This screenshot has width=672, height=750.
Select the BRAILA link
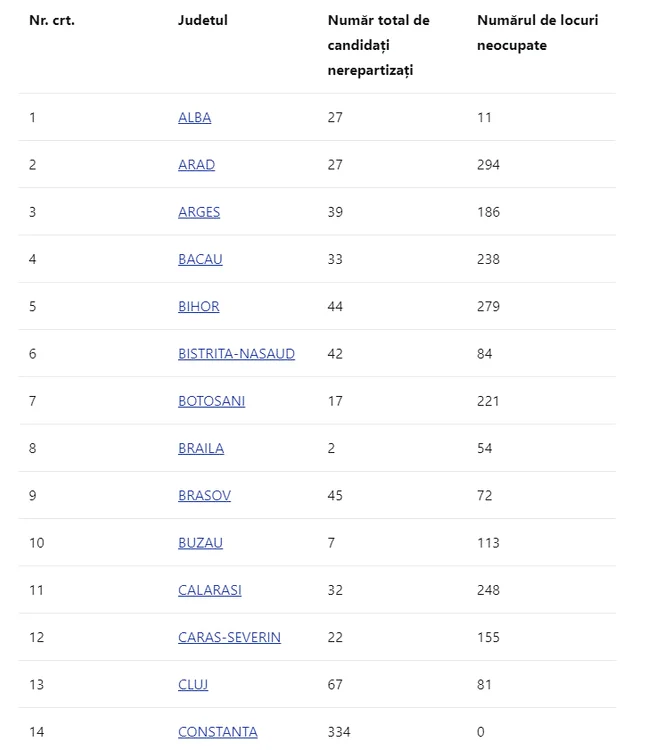pos(201,448)
